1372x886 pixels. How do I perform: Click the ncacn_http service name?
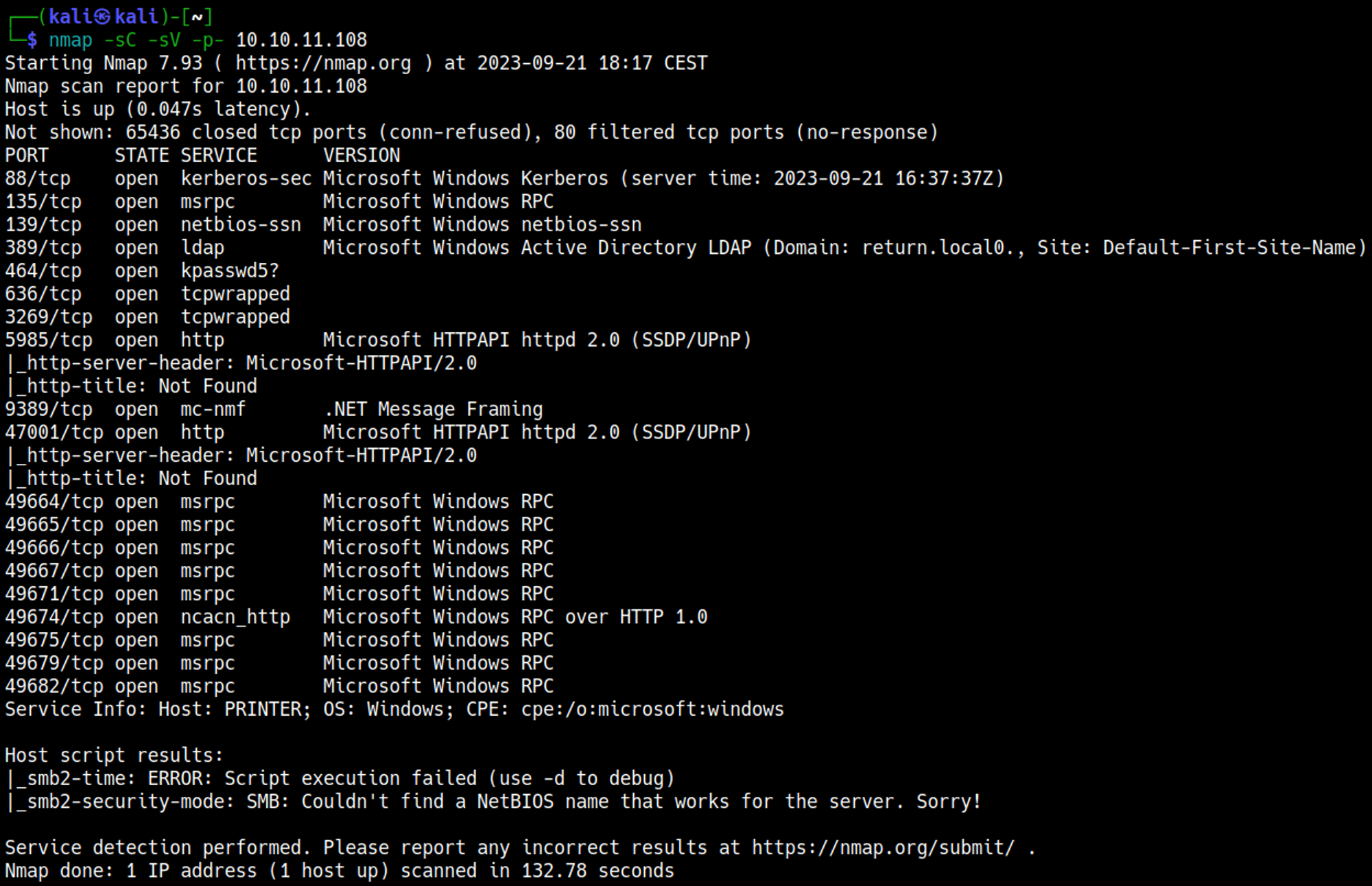pyautogui.click(x=235, y=617)
